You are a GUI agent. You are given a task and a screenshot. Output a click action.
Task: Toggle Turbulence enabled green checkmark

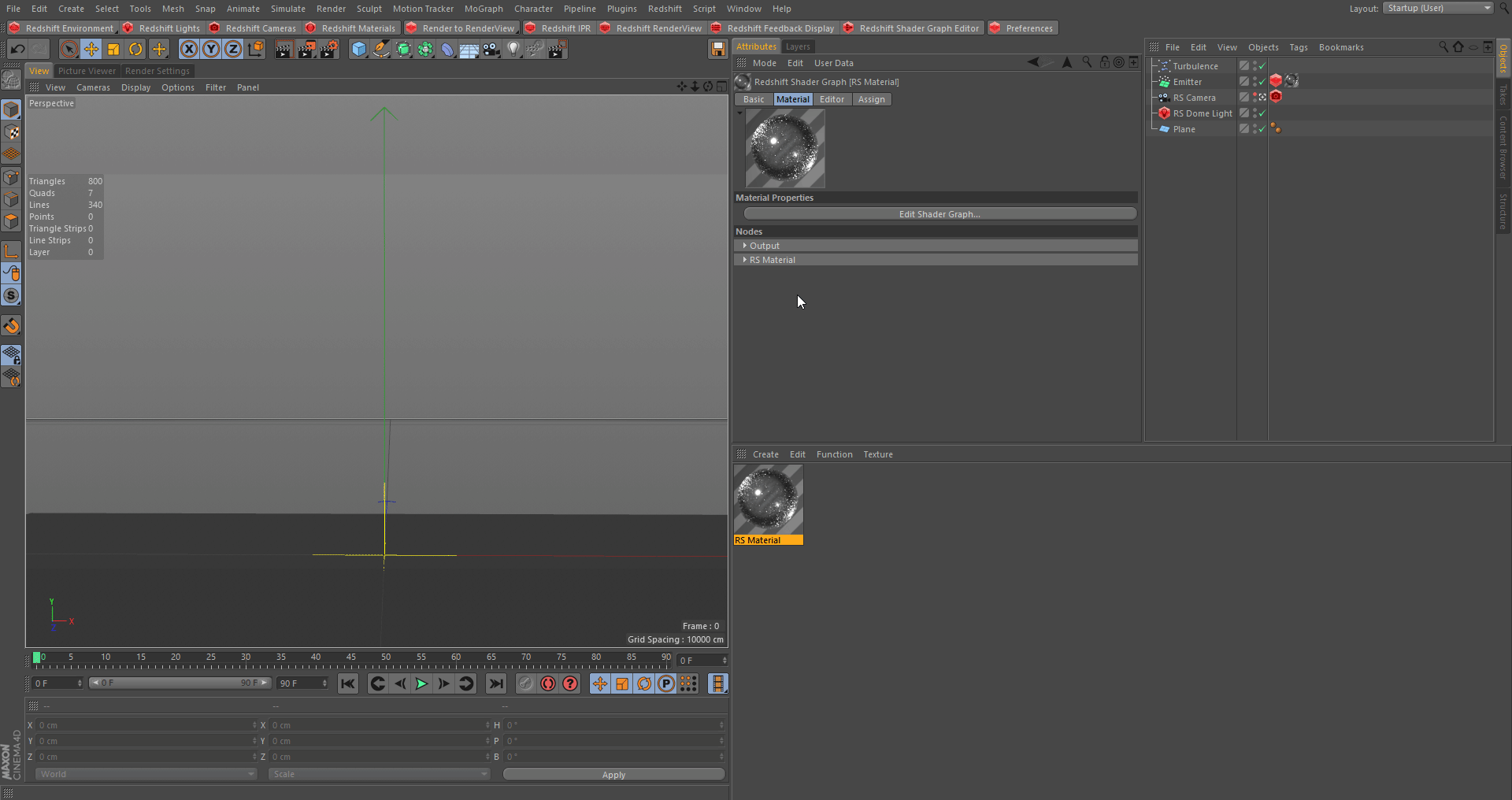[x=1262, y=66]
